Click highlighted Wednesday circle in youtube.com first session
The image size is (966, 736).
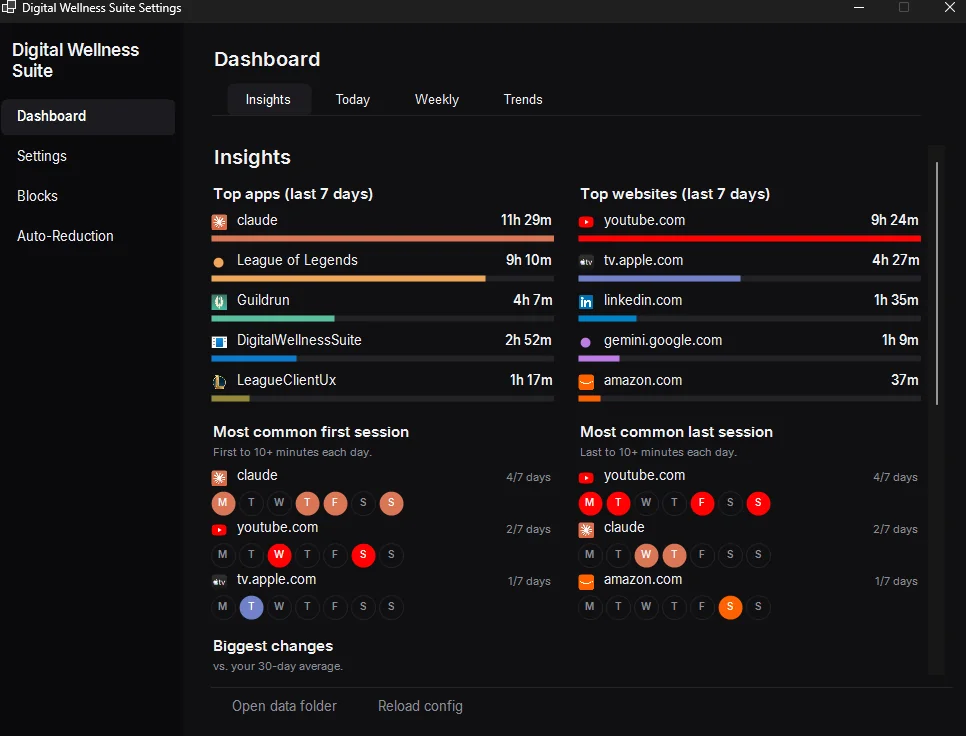coord(279,554)
